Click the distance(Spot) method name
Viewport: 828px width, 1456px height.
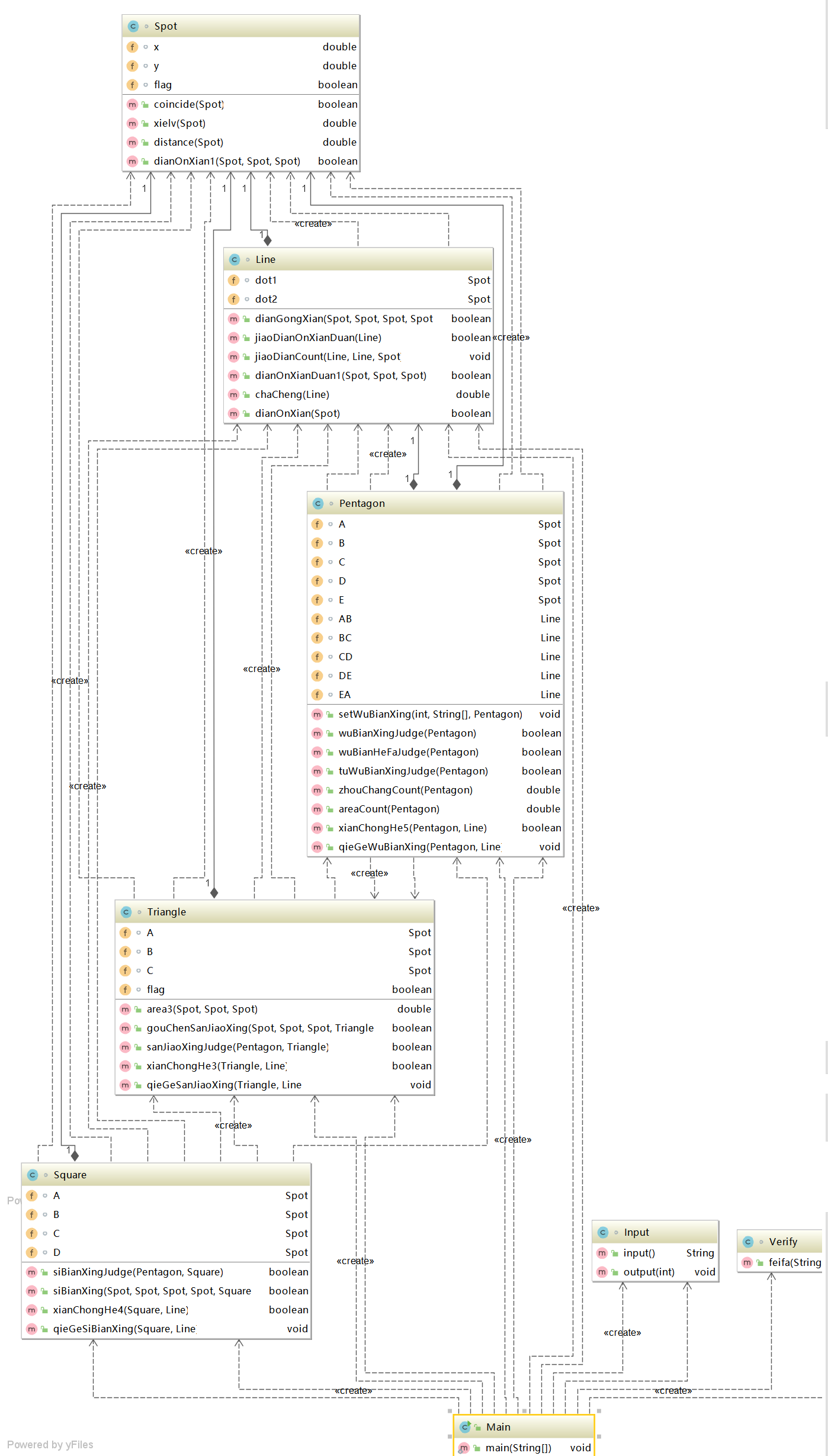188,142
